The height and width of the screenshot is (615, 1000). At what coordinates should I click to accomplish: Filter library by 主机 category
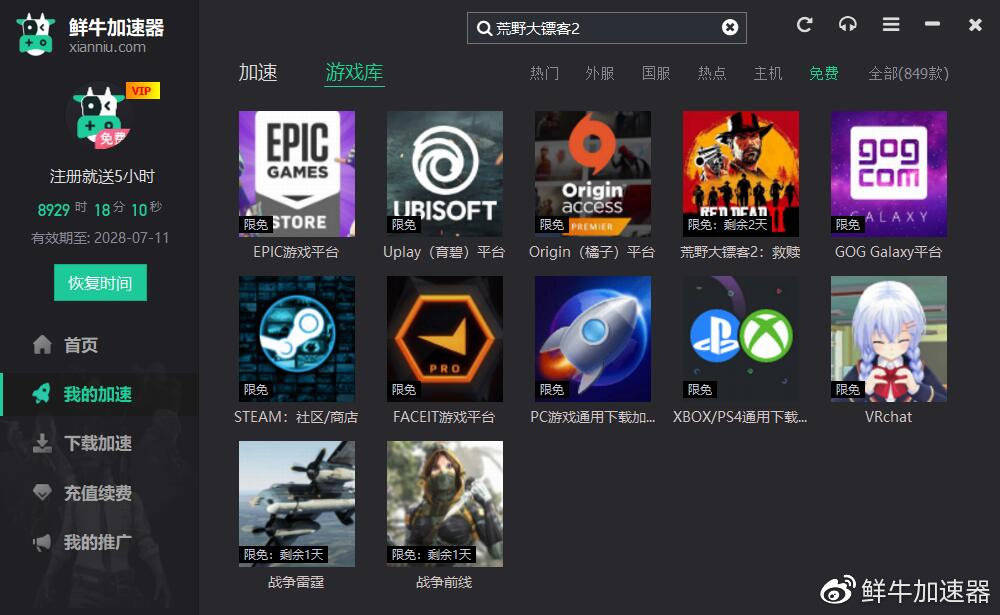point(768,73)
